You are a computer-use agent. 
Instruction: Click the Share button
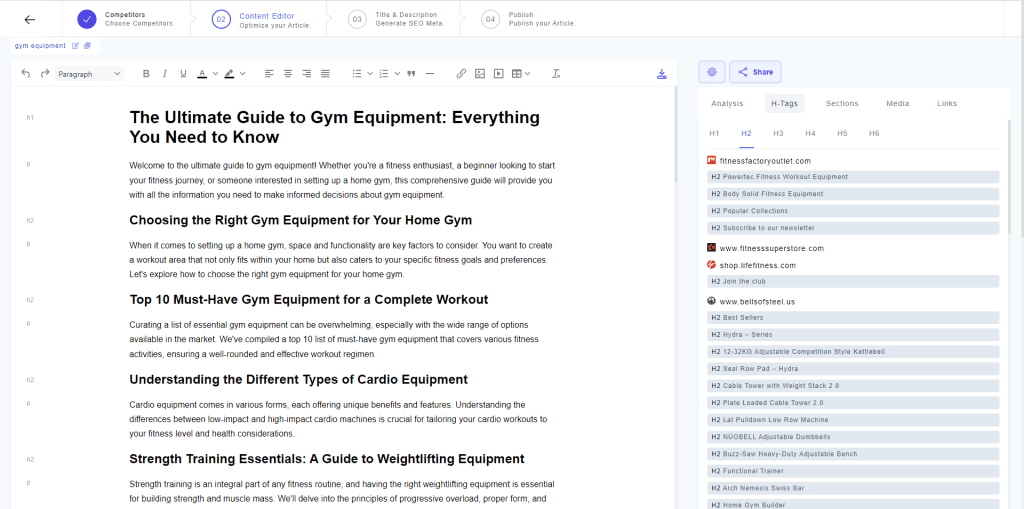coord(755,72)
